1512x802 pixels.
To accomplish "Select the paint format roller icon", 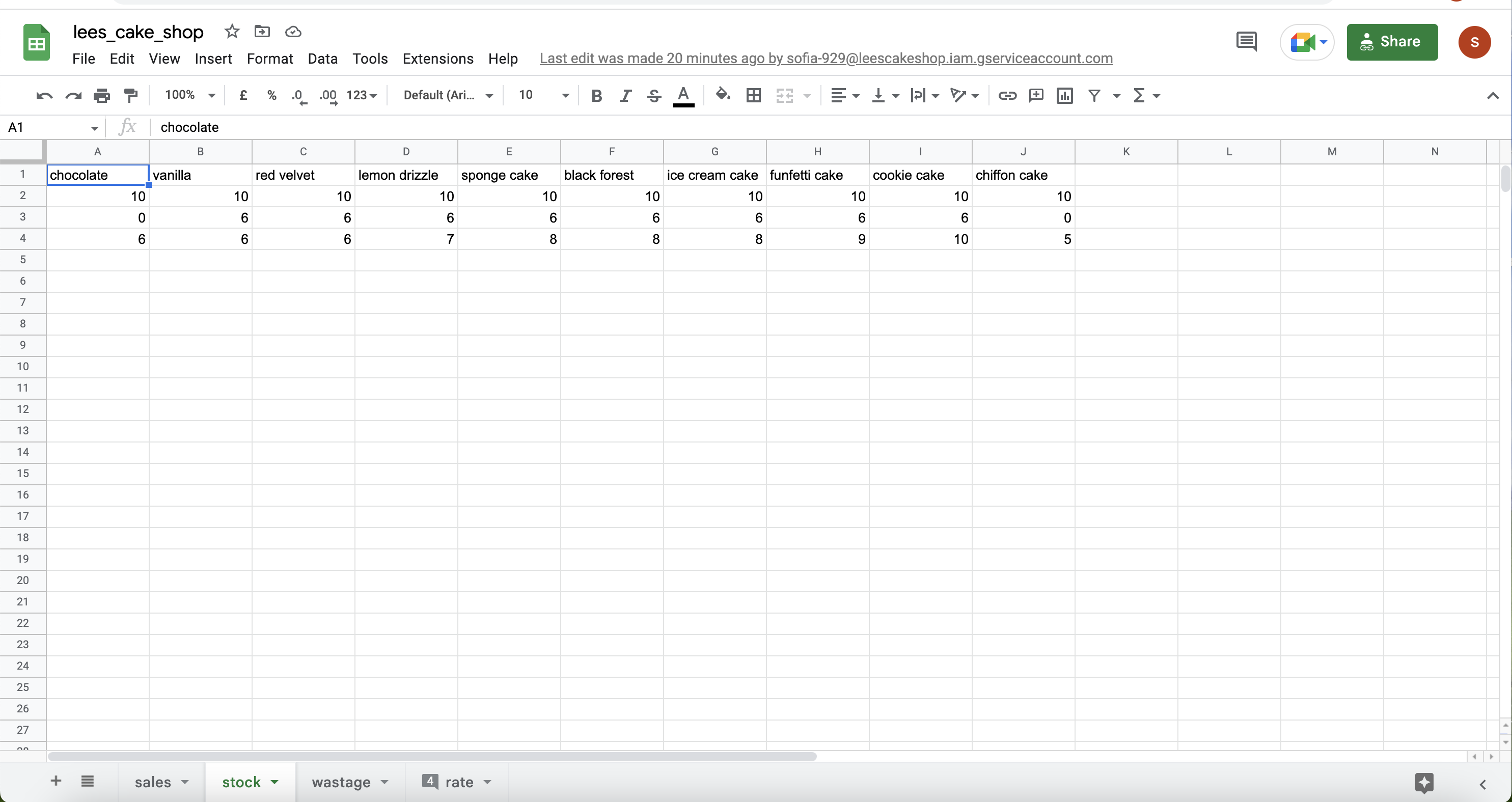I will pos(130,96).
